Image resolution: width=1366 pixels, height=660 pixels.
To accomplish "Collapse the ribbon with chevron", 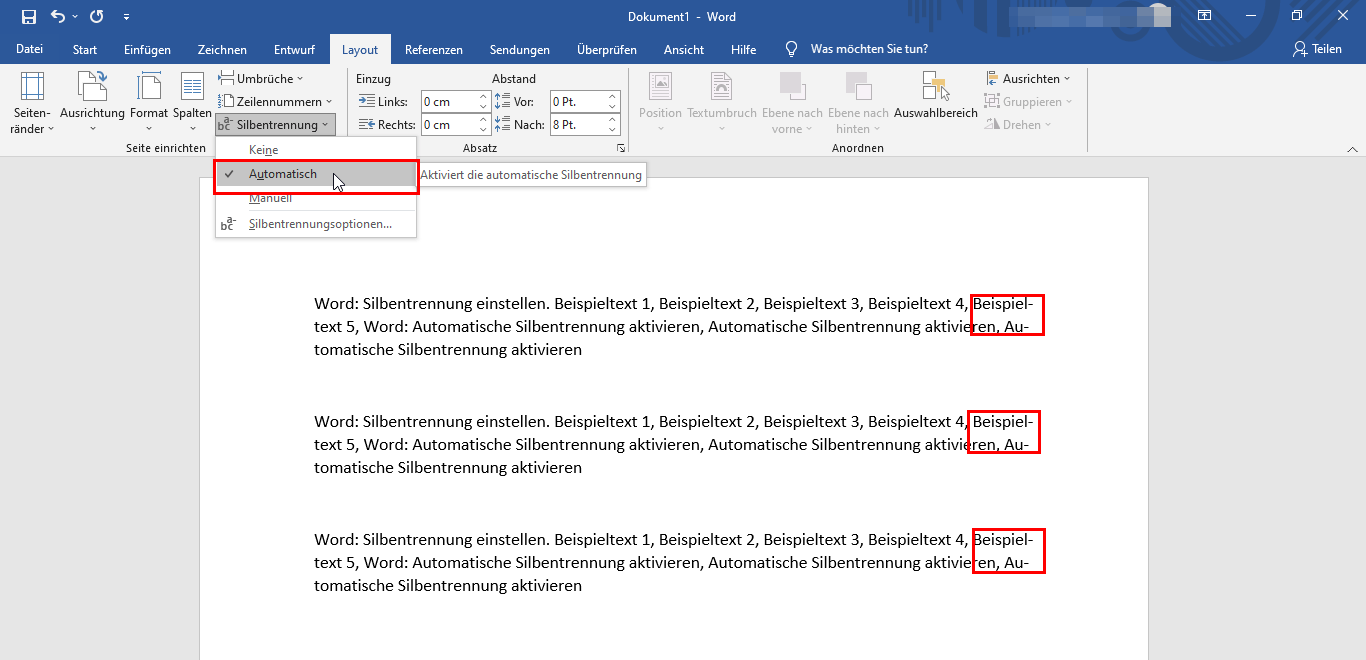I will pos(1352,148).
